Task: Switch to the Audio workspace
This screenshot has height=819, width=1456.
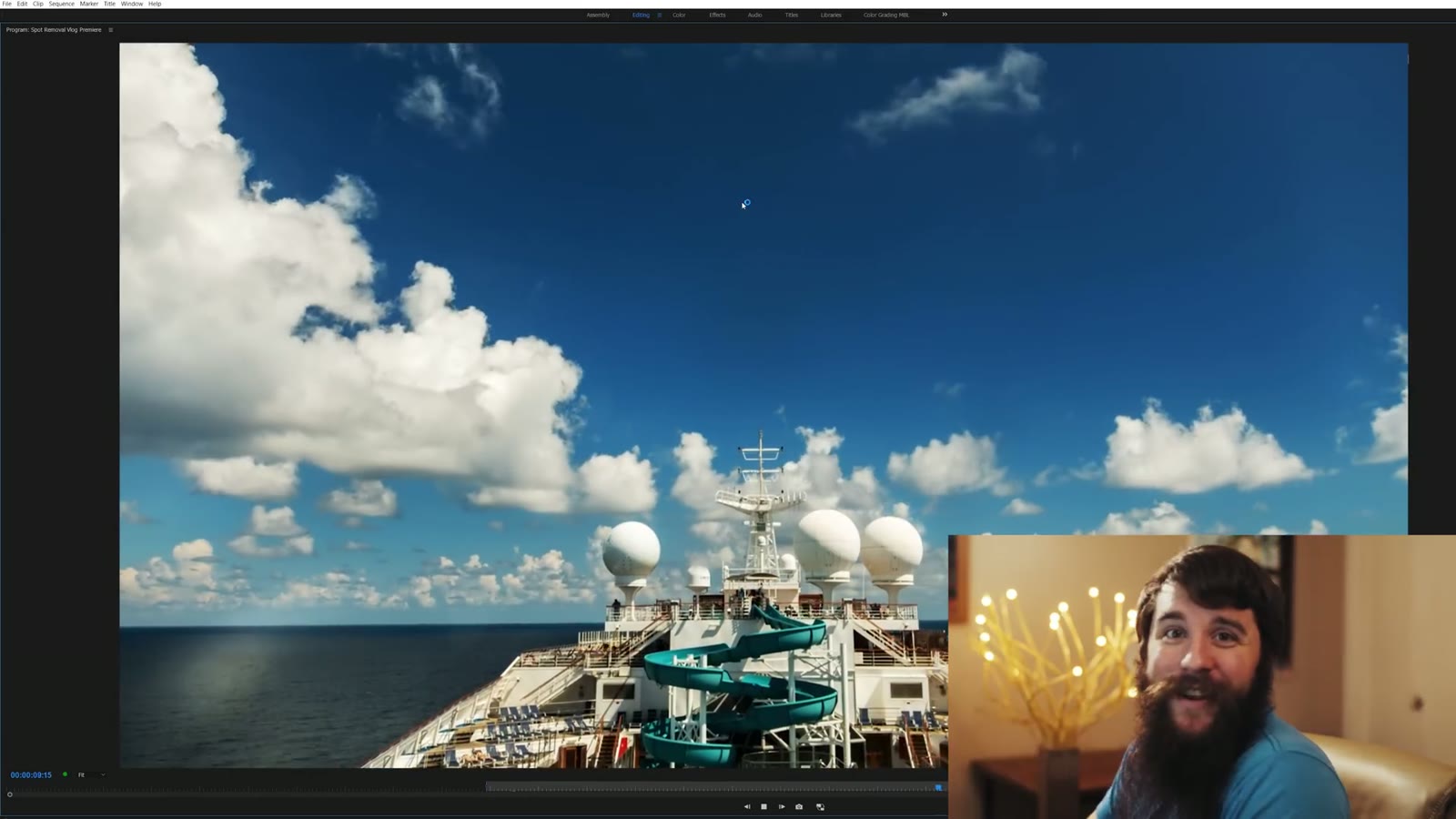Action: click(x=754, y=15)
